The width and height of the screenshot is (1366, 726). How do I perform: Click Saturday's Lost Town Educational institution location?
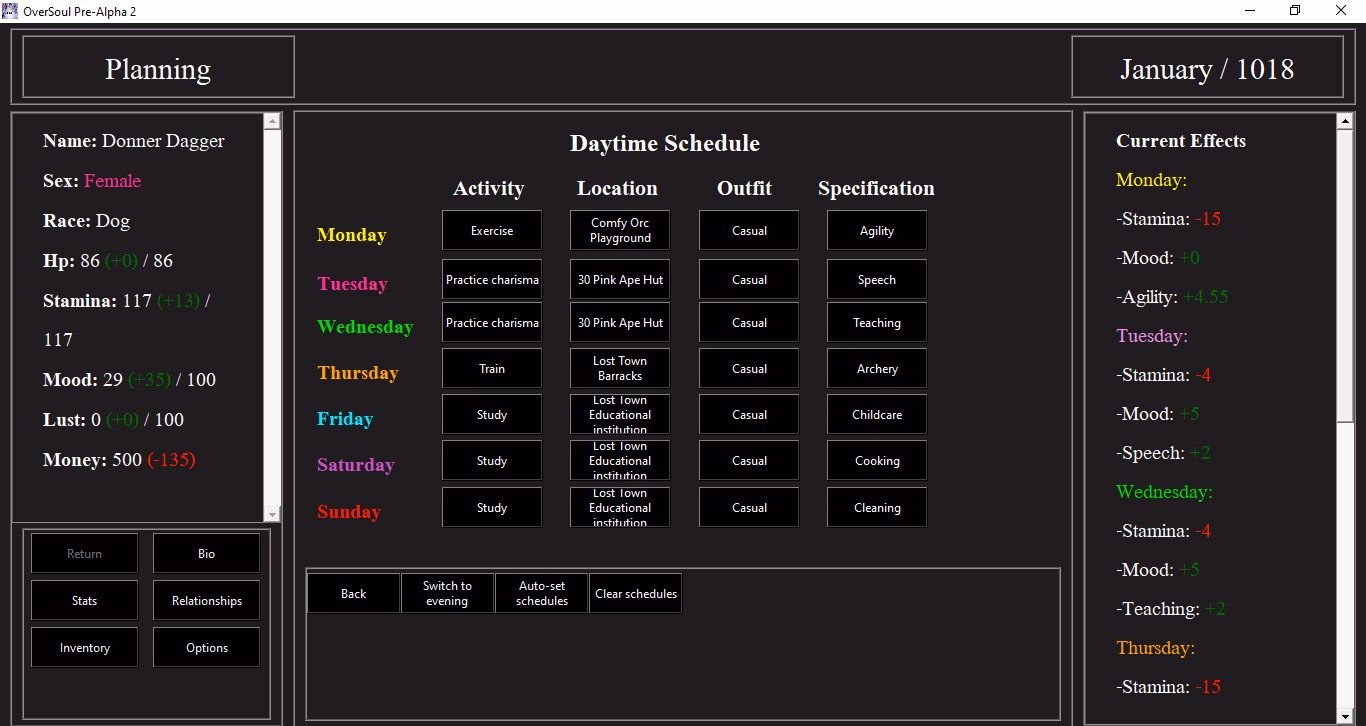point(620,460)
